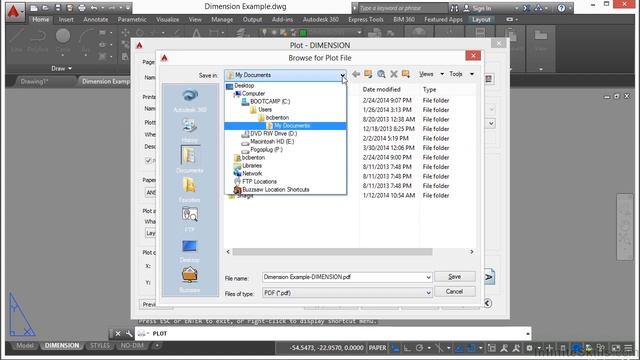Toggle the checkbox in Plot dialog left edge

(149, 160)
